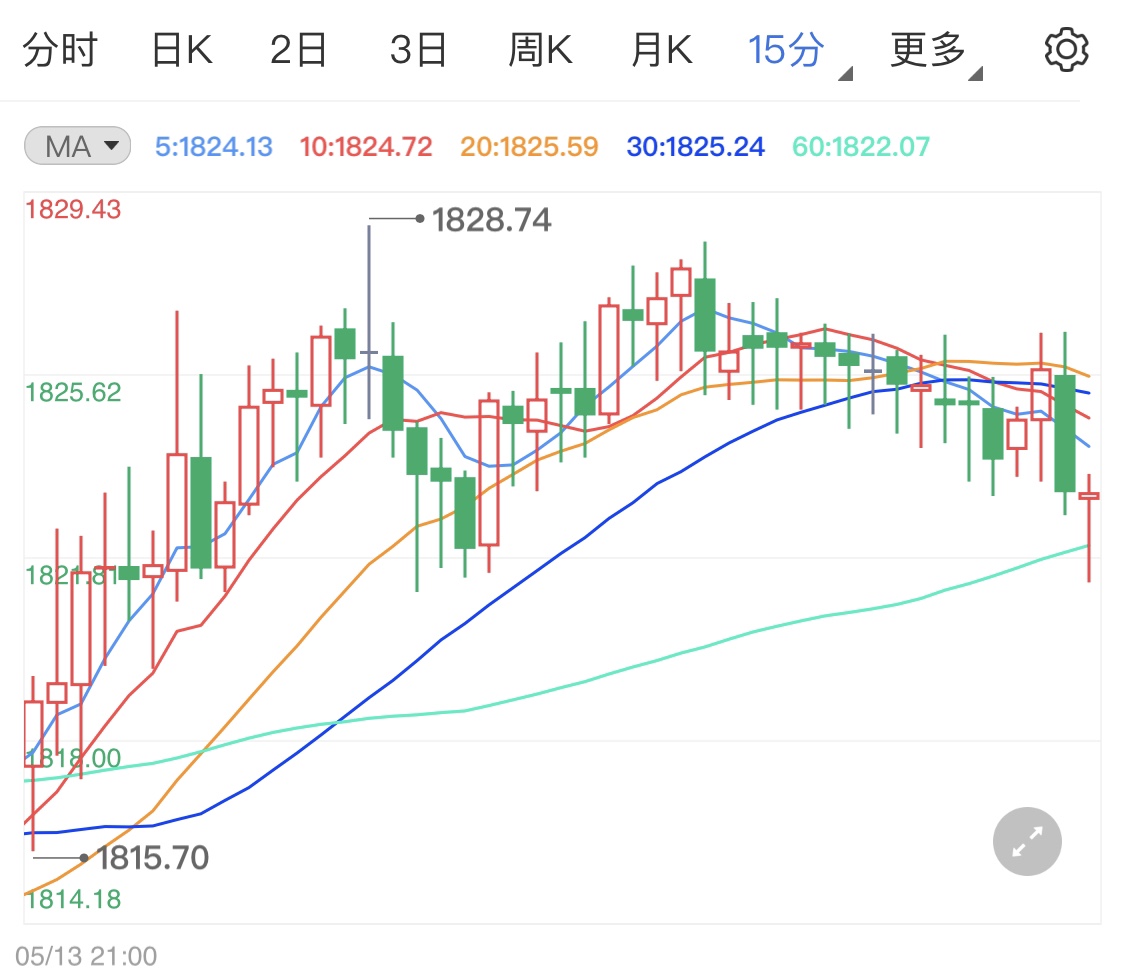Click the date label 05/13 21:00
Image resolution: width=1125 pixels, height=973 pixels.
(x=86, y=956)
